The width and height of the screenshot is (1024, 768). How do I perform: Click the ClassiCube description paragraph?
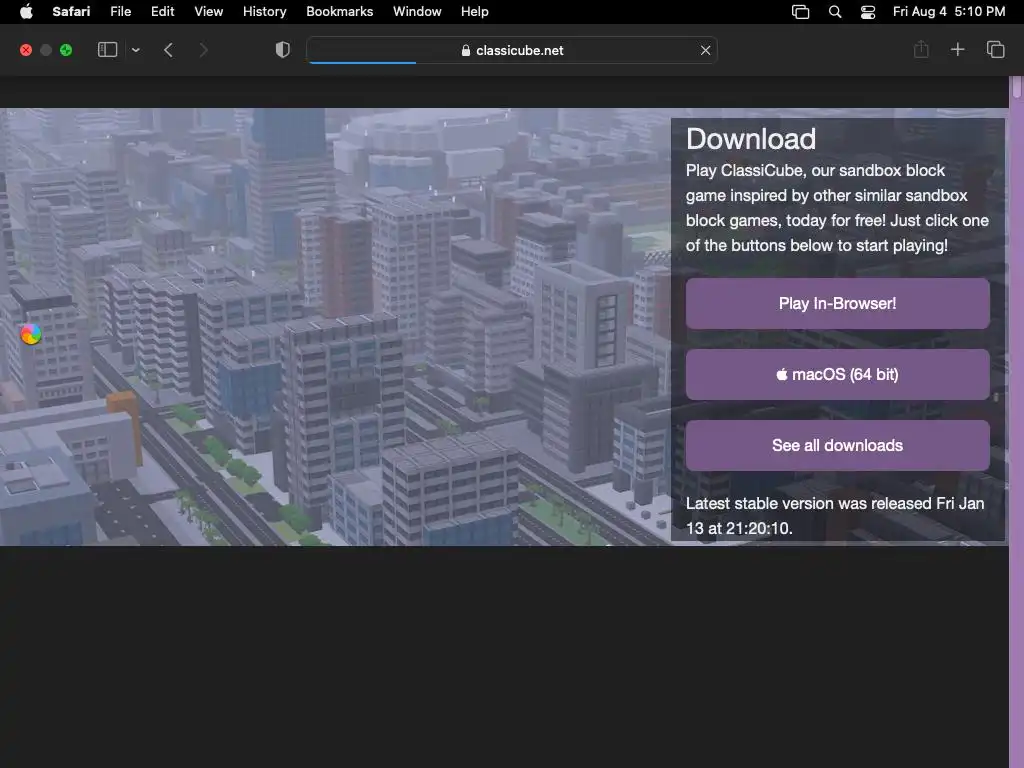tap(837, 208)
